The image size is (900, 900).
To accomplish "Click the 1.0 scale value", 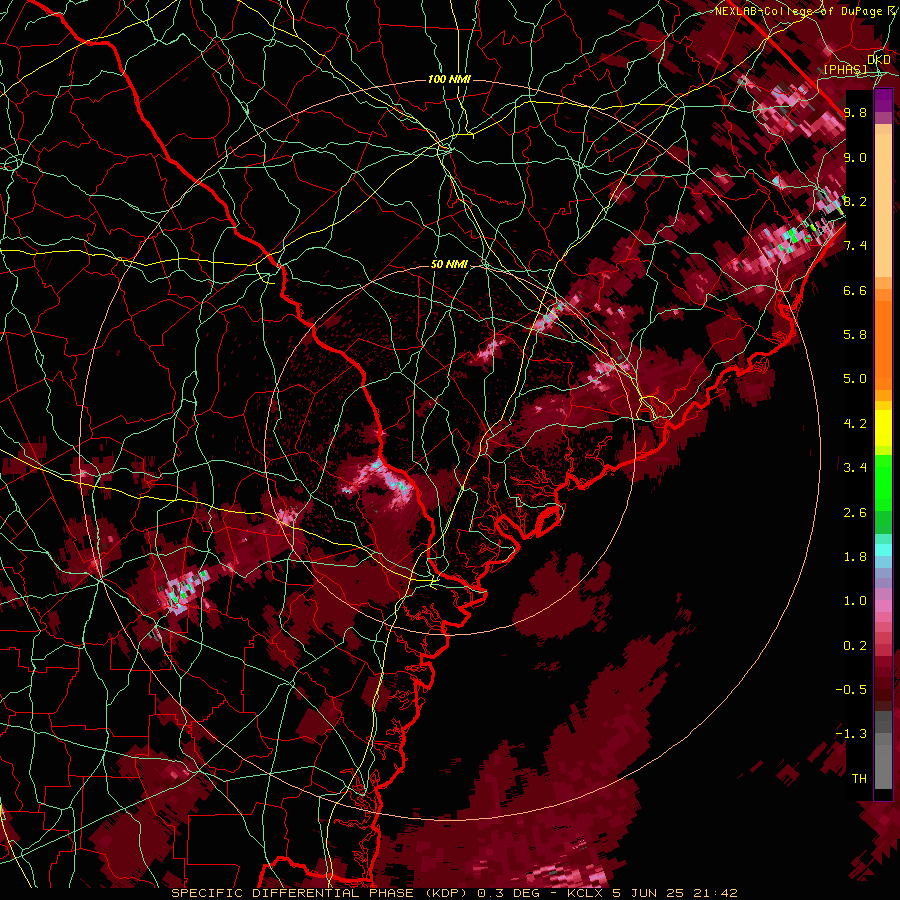I will [x=855, y=601].
